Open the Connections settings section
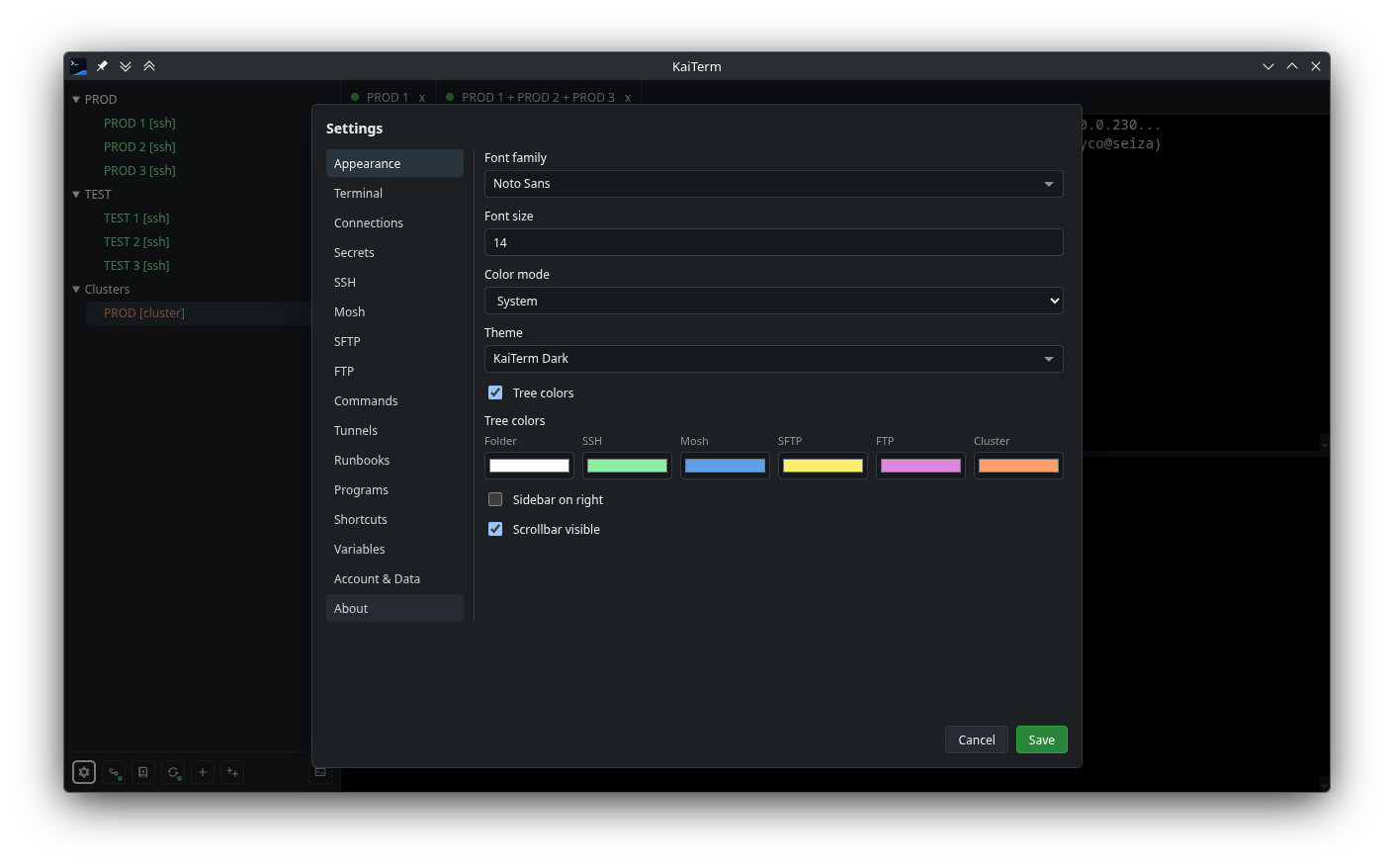The width and height of the screenshot is (1394, 868). point(394,222)
